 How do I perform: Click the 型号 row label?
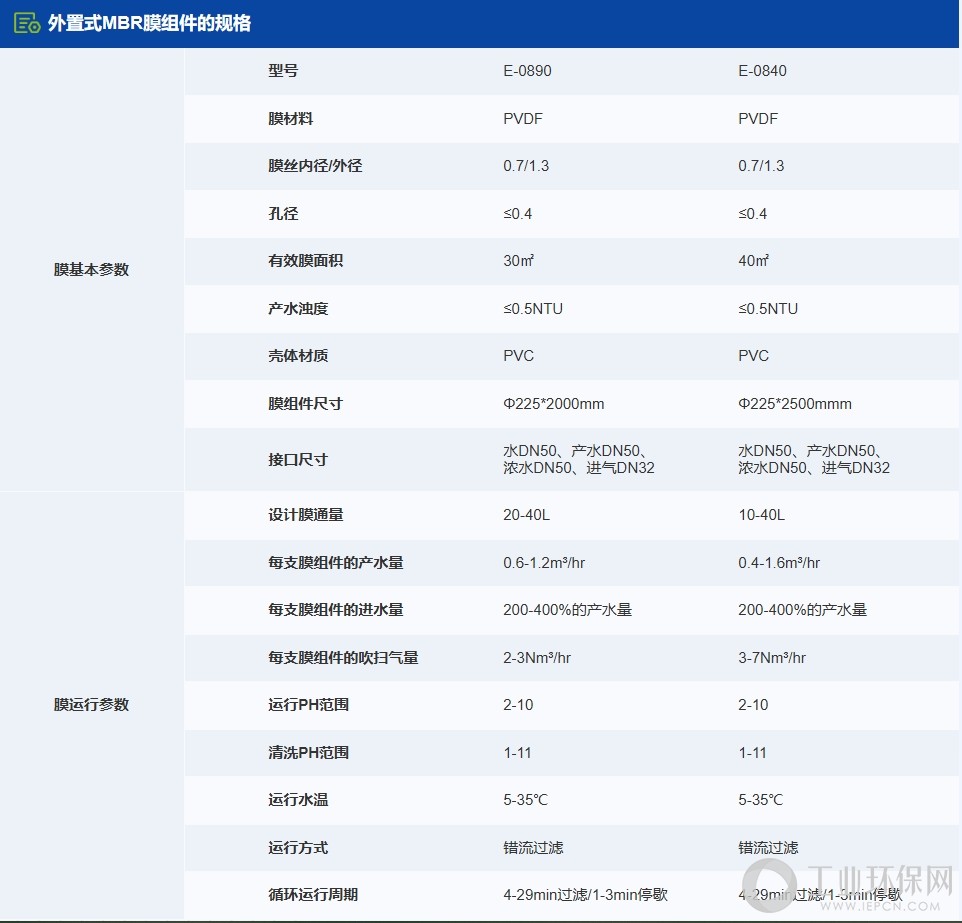coord(283,71)
